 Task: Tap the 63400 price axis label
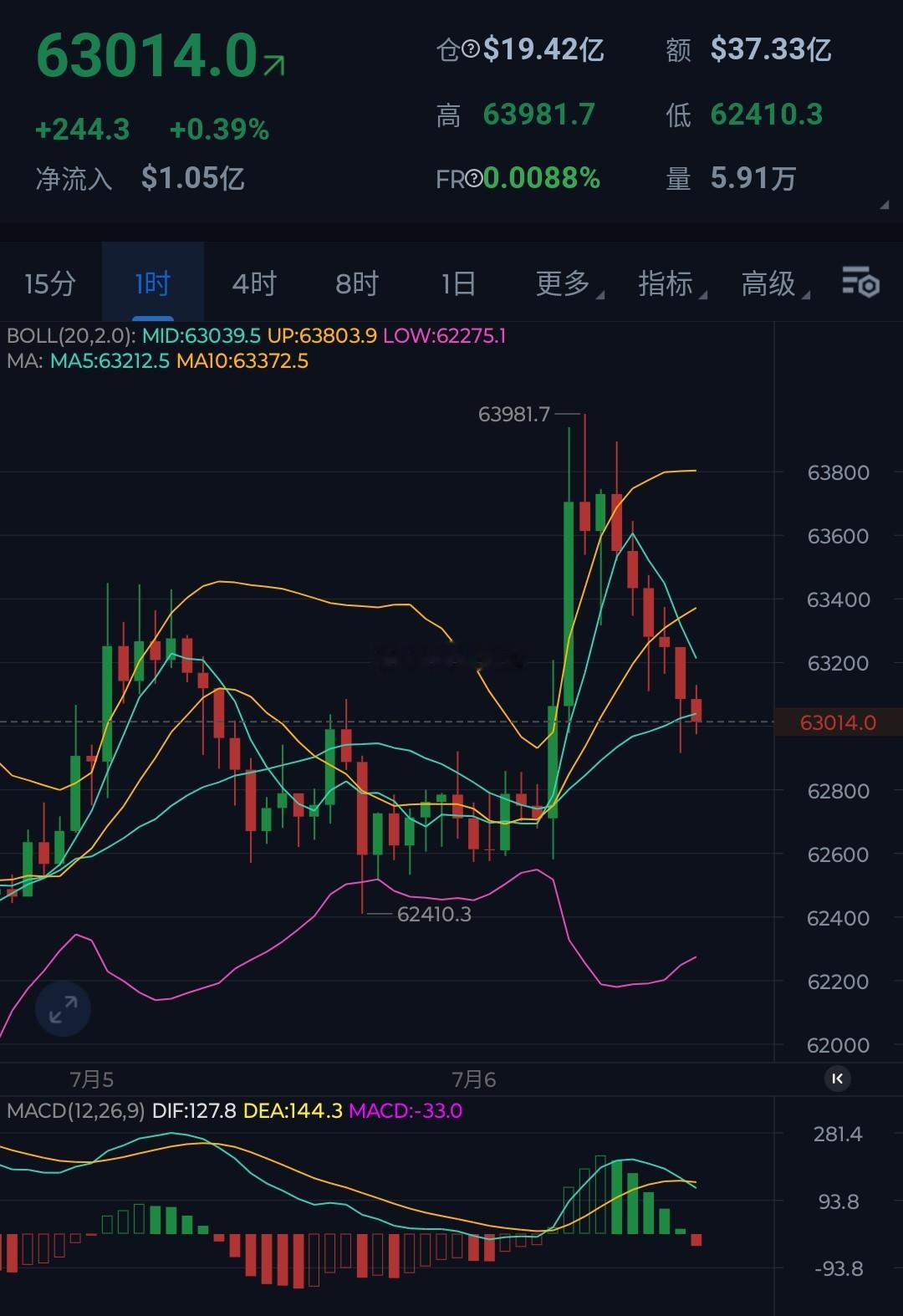(x=839, y=599)
